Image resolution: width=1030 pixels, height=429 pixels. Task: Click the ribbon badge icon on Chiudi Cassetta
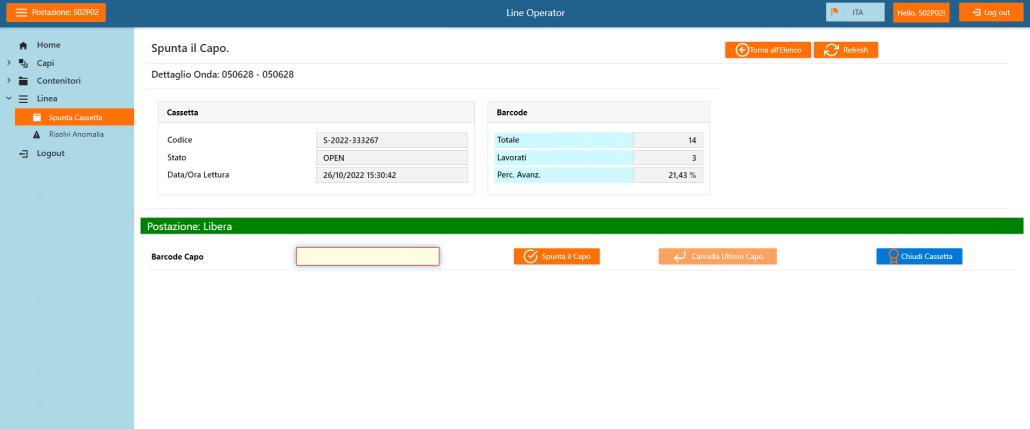(893, 256)
